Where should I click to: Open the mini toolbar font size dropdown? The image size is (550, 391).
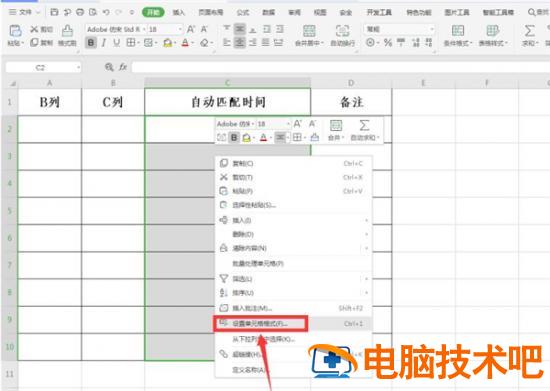[288, 124]
